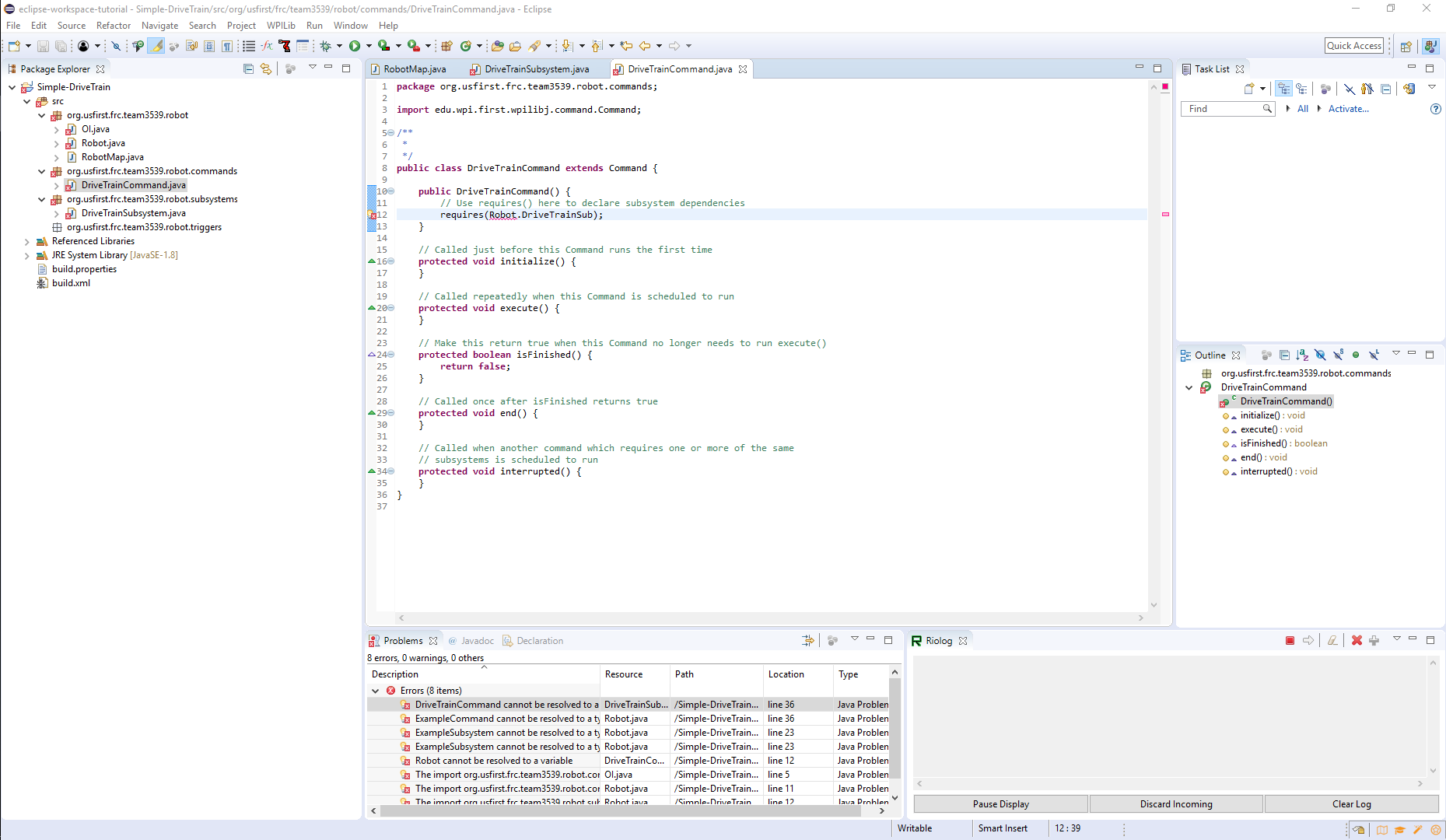Activate the Quick Access button

[x=1353, y=45]
